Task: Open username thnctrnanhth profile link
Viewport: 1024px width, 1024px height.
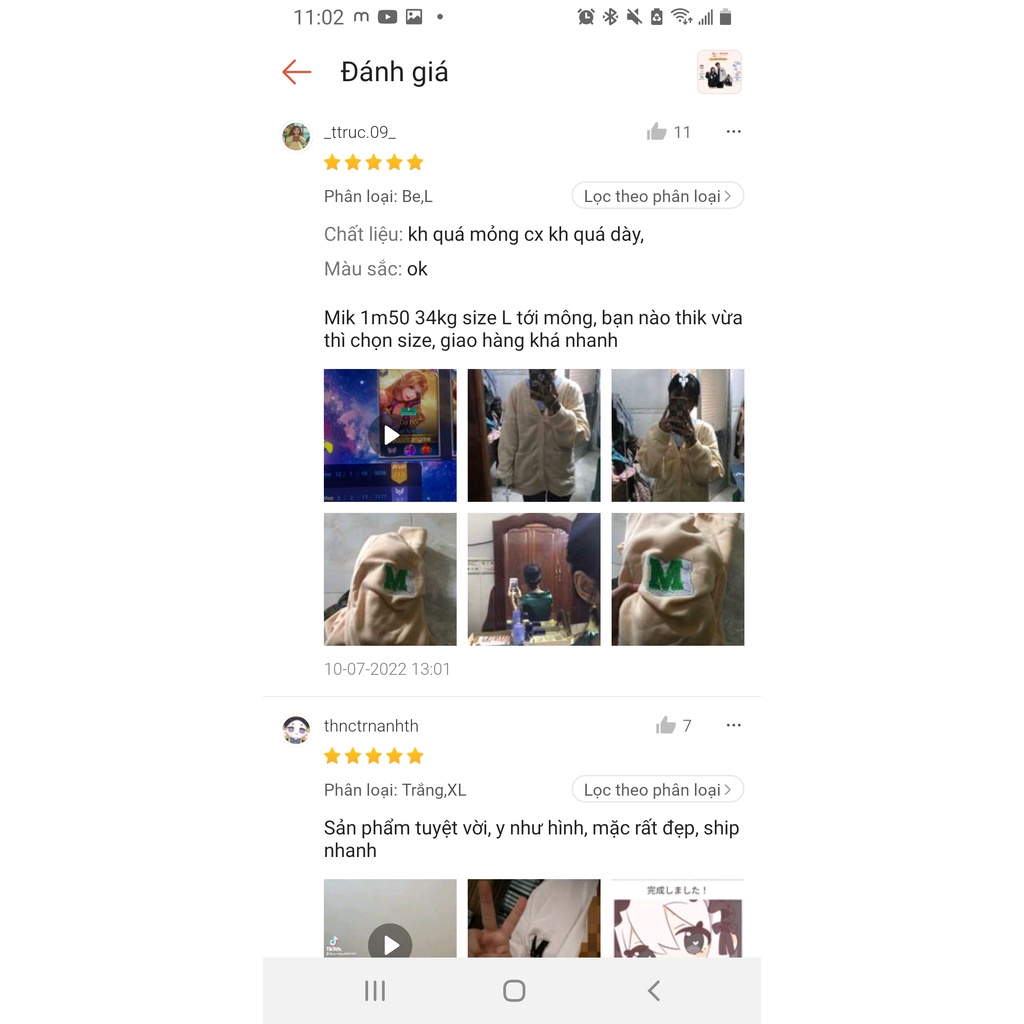Action: pyautogui.click(x=371, y=726)
